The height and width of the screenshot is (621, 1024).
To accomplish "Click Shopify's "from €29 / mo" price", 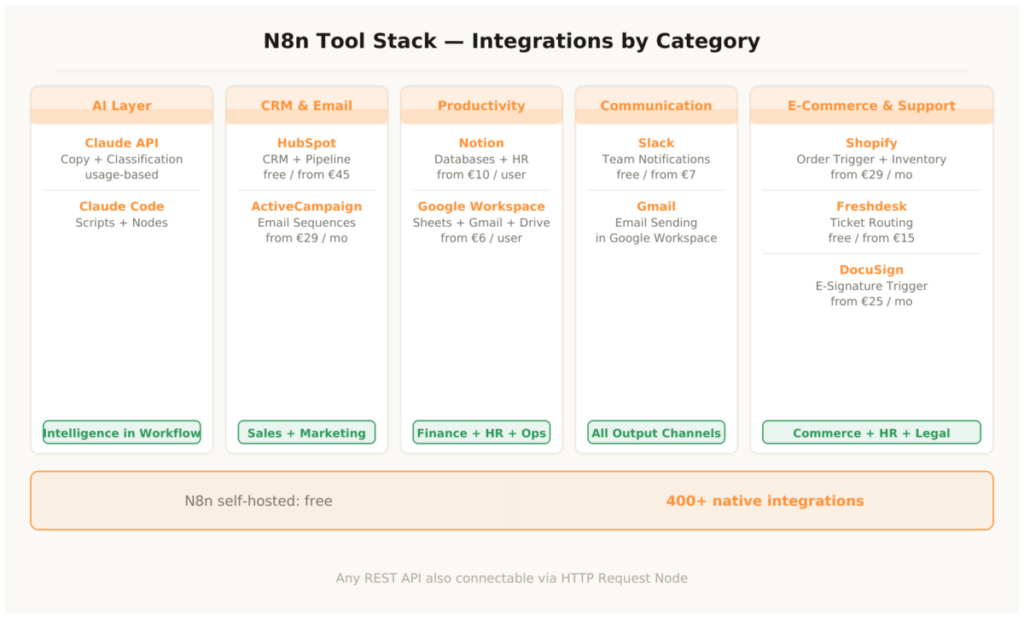I will (871, 175).
